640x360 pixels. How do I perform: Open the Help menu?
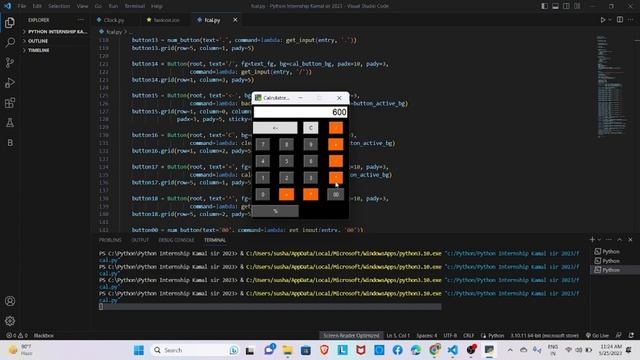point(157,6)
